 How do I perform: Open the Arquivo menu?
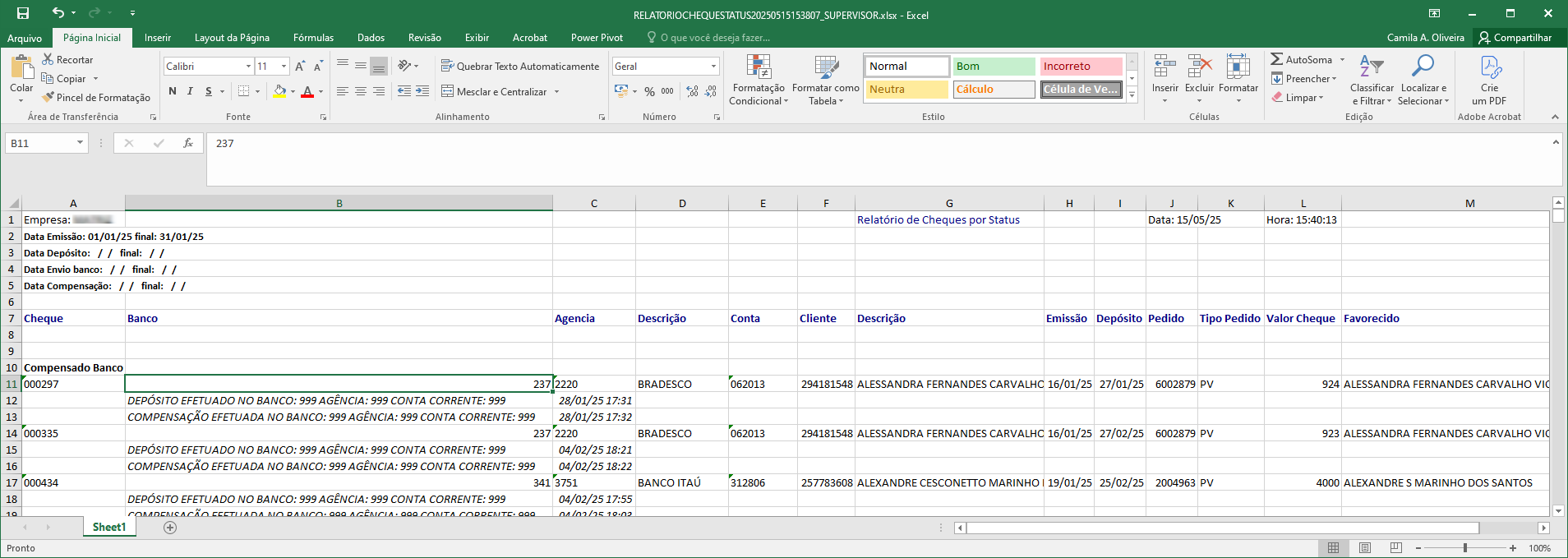click(25, 38)
